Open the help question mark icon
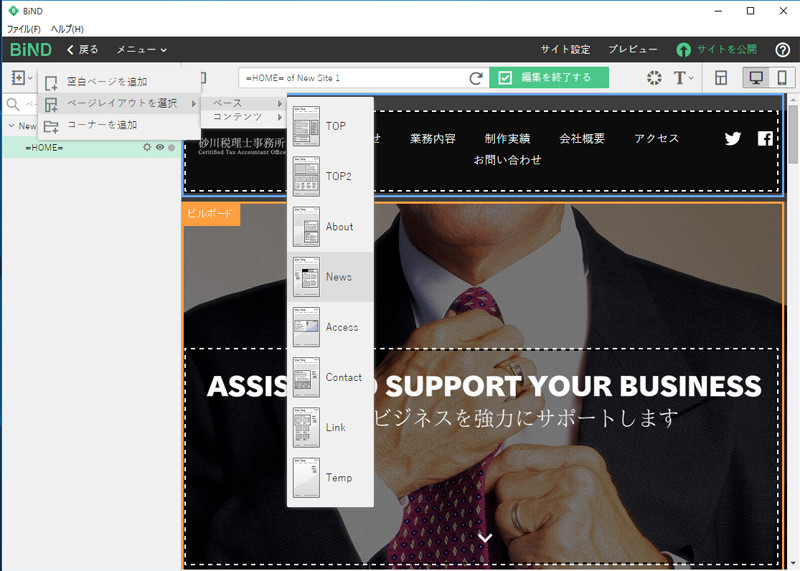This screenshot has height=571, width=800. coord(783,49)
